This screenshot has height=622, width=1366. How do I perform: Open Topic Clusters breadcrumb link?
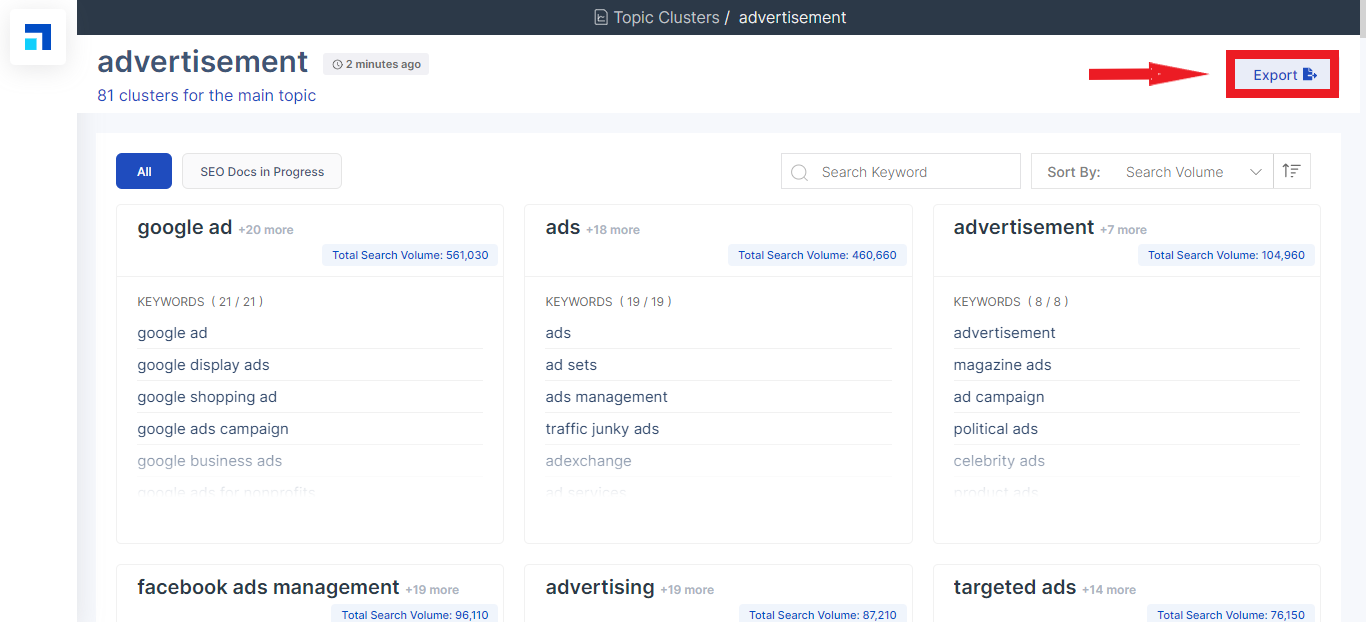[665, 17]
